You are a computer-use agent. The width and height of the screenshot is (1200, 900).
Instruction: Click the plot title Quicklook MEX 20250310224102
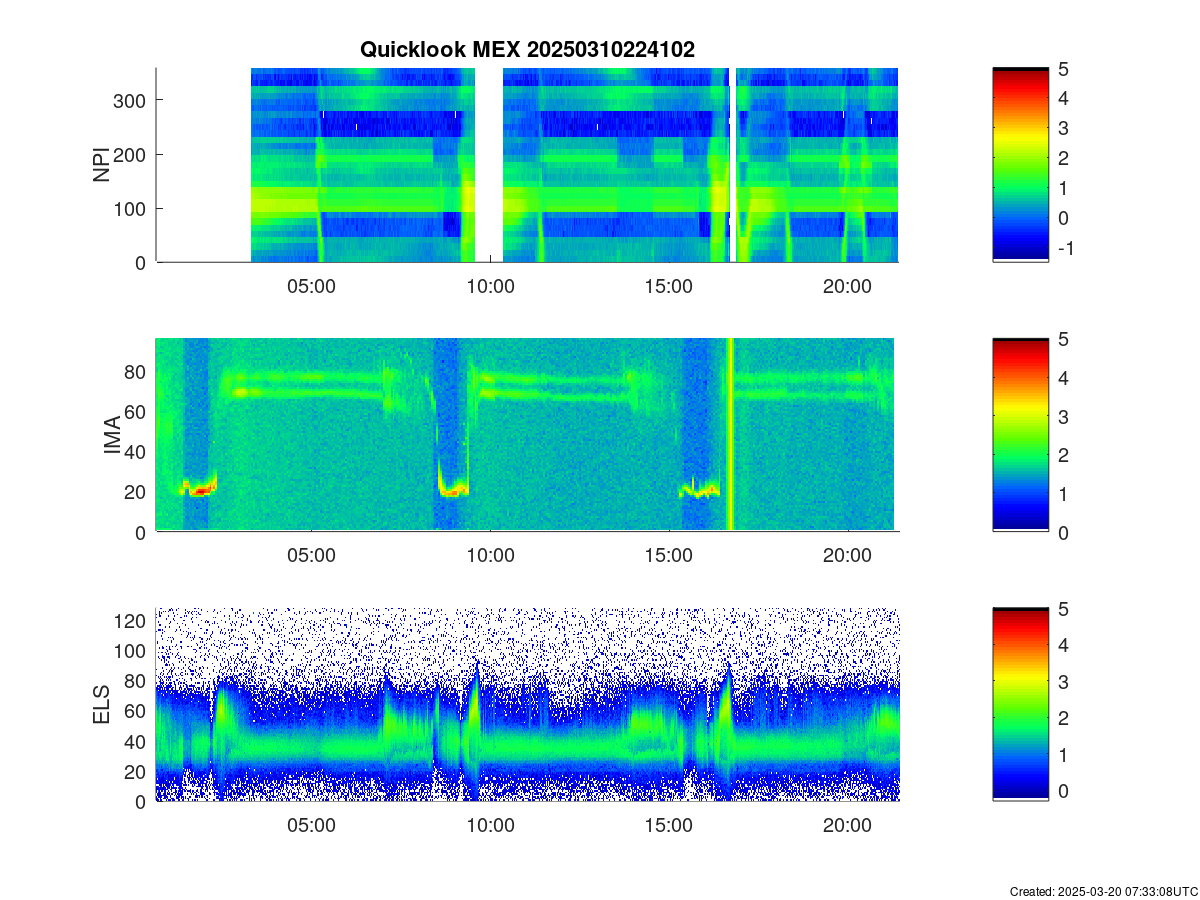pyautogui.click(x=527, y=49)
